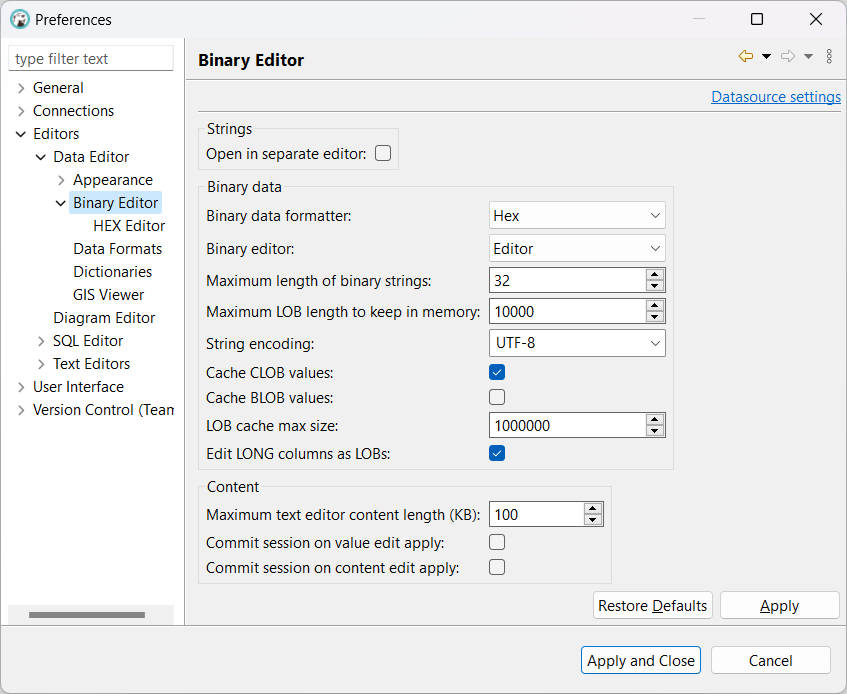Image resolution: width=847 pixels, height=694 pixels.
Task: Enable Cache BLOB values checkbox
Action: coord(497,397)
